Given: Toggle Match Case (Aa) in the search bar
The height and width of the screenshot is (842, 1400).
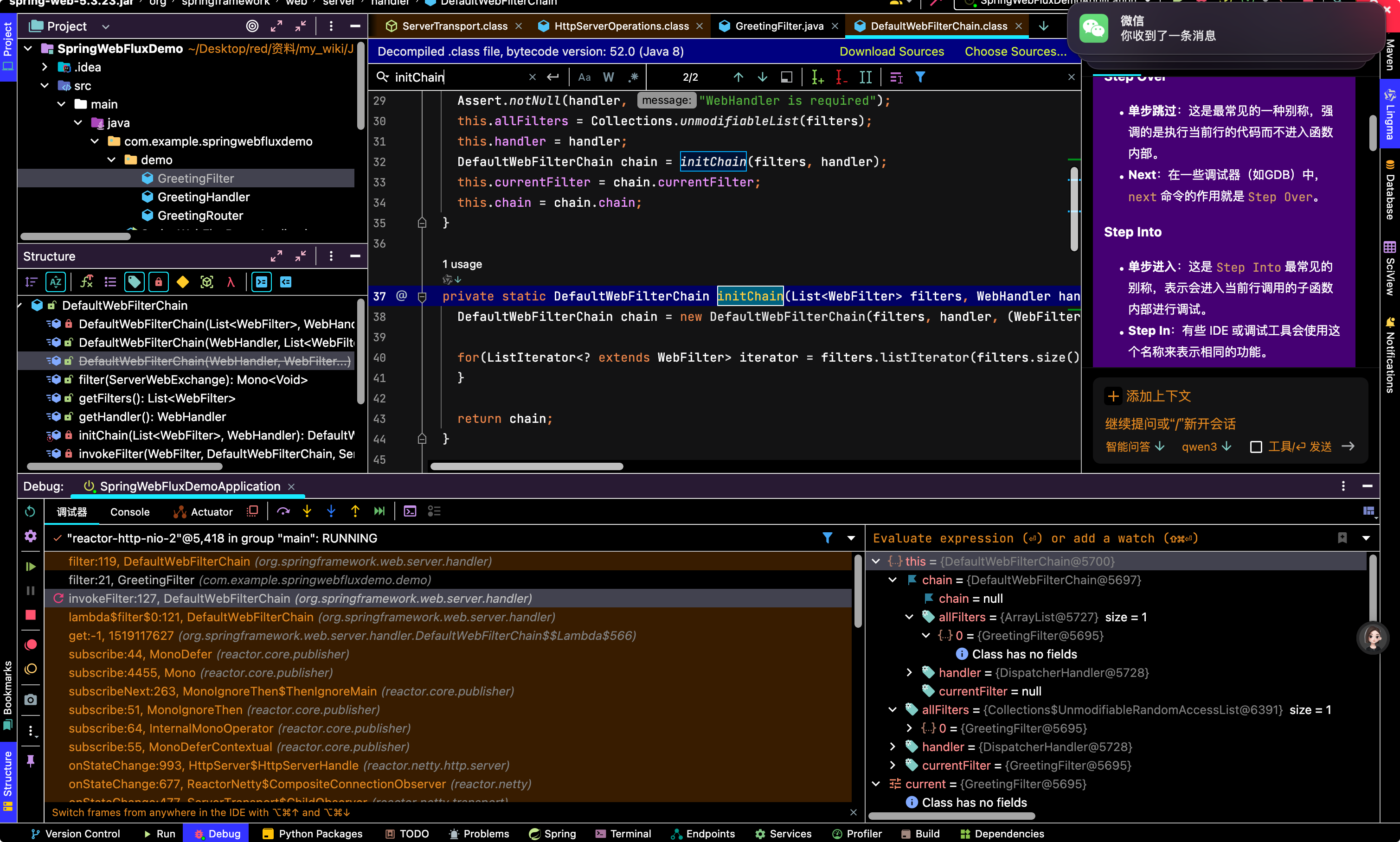Looking at the screenshot, I should 584,77.
